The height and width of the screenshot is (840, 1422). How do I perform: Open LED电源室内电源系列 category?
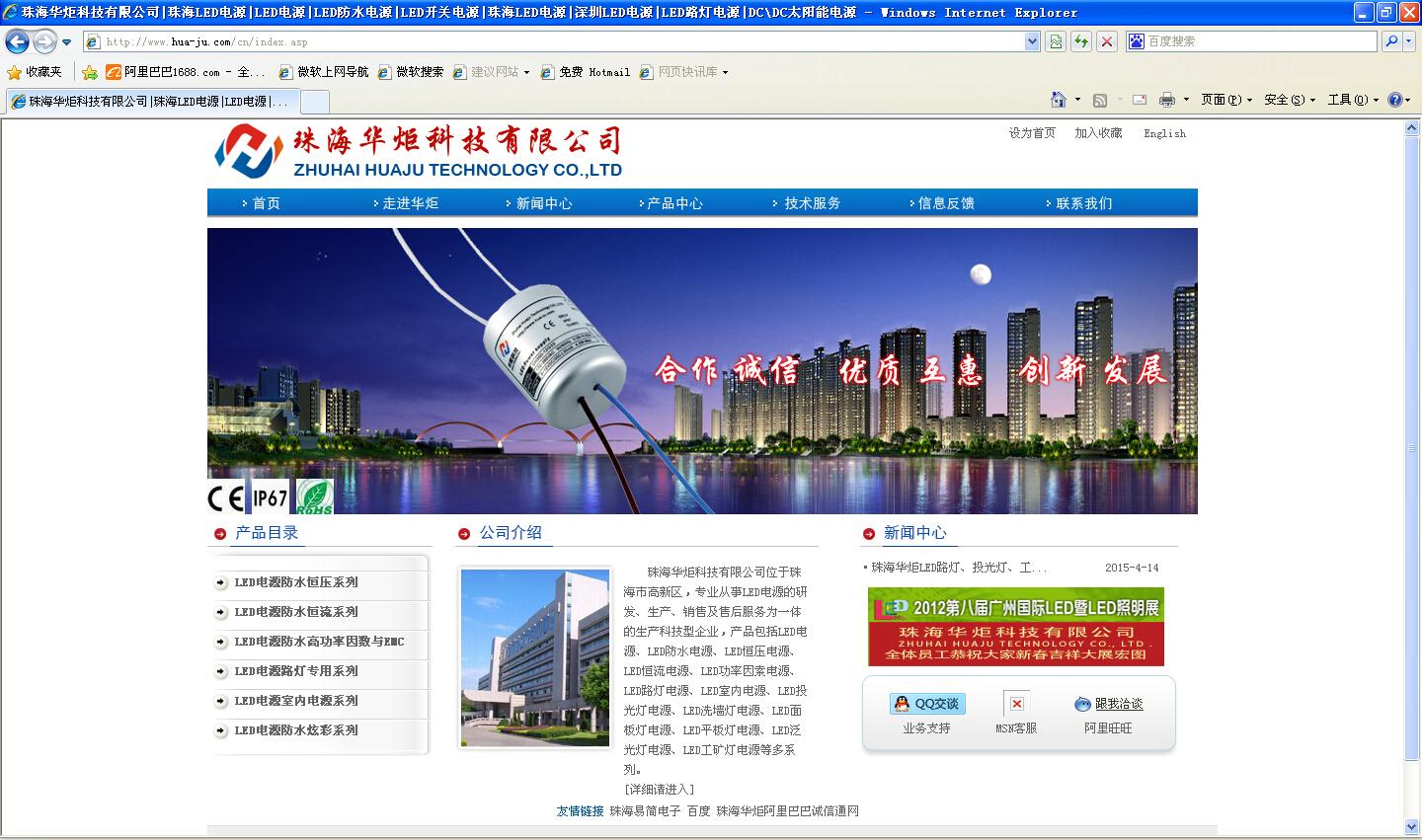(296, 701)
